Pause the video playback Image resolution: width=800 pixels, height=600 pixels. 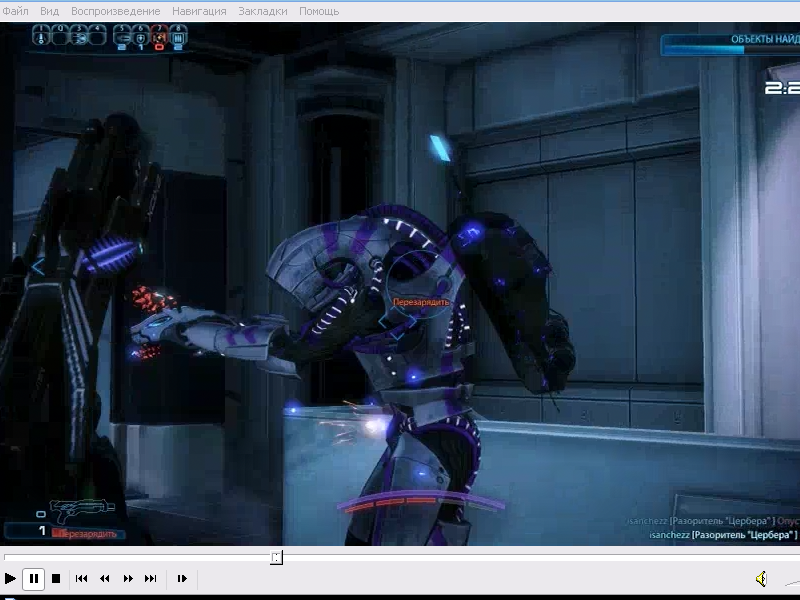[34, 579]
